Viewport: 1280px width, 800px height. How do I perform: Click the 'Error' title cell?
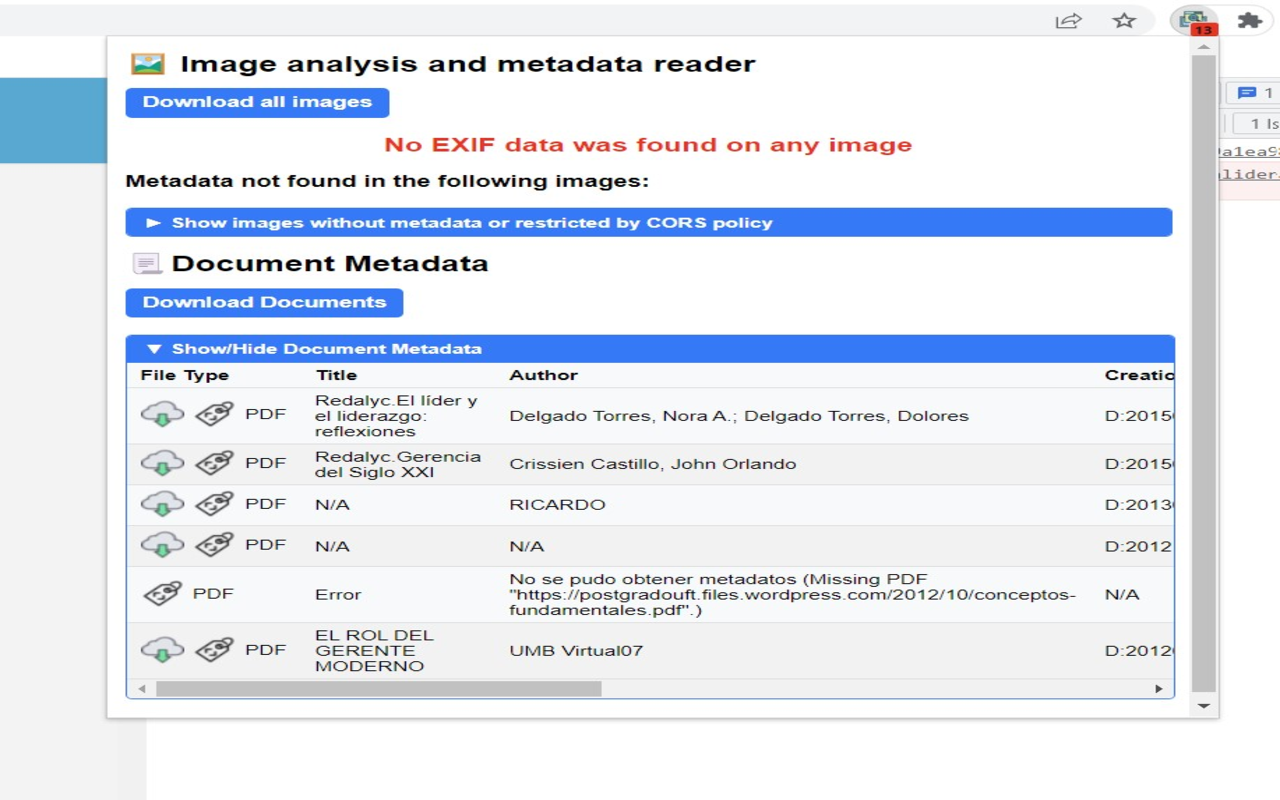(338, 595)
